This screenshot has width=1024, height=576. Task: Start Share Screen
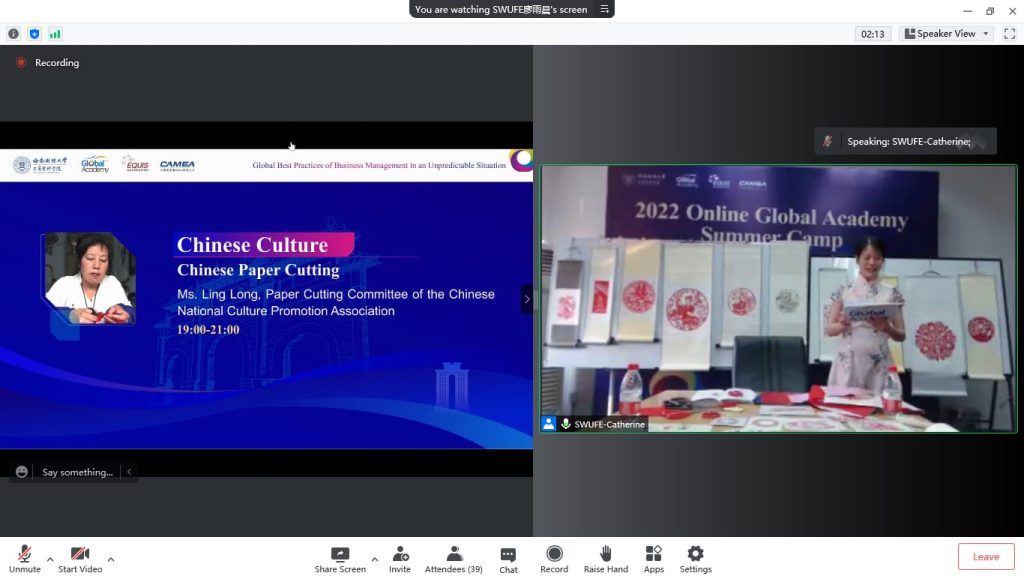point(340,558)
